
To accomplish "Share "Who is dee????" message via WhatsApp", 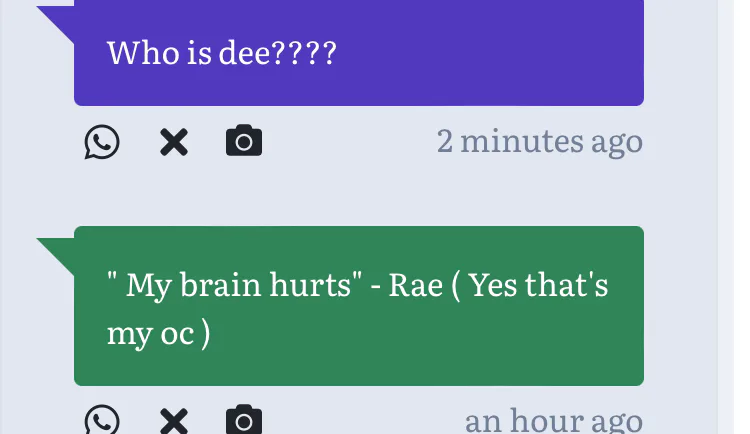I will (x=101, y=143).
